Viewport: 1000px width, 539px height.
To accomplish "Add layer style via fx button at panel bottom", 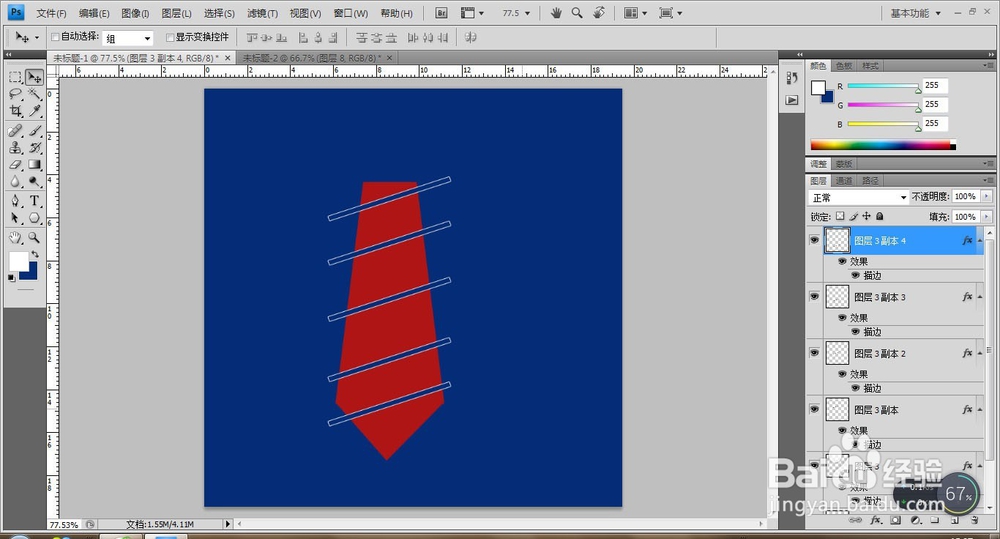I will (x=876, y=521).
